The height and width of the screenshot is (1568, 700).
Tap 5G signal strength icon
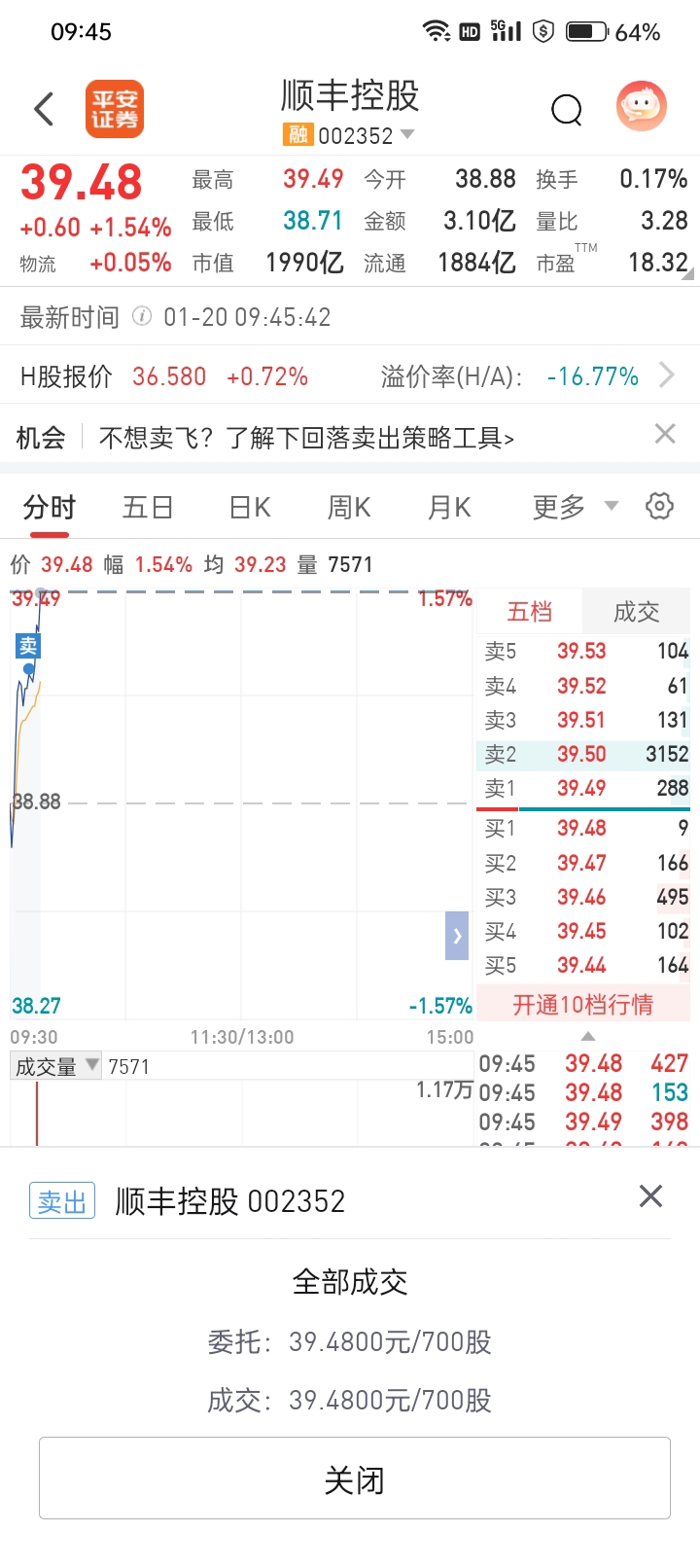pos(506,30)
